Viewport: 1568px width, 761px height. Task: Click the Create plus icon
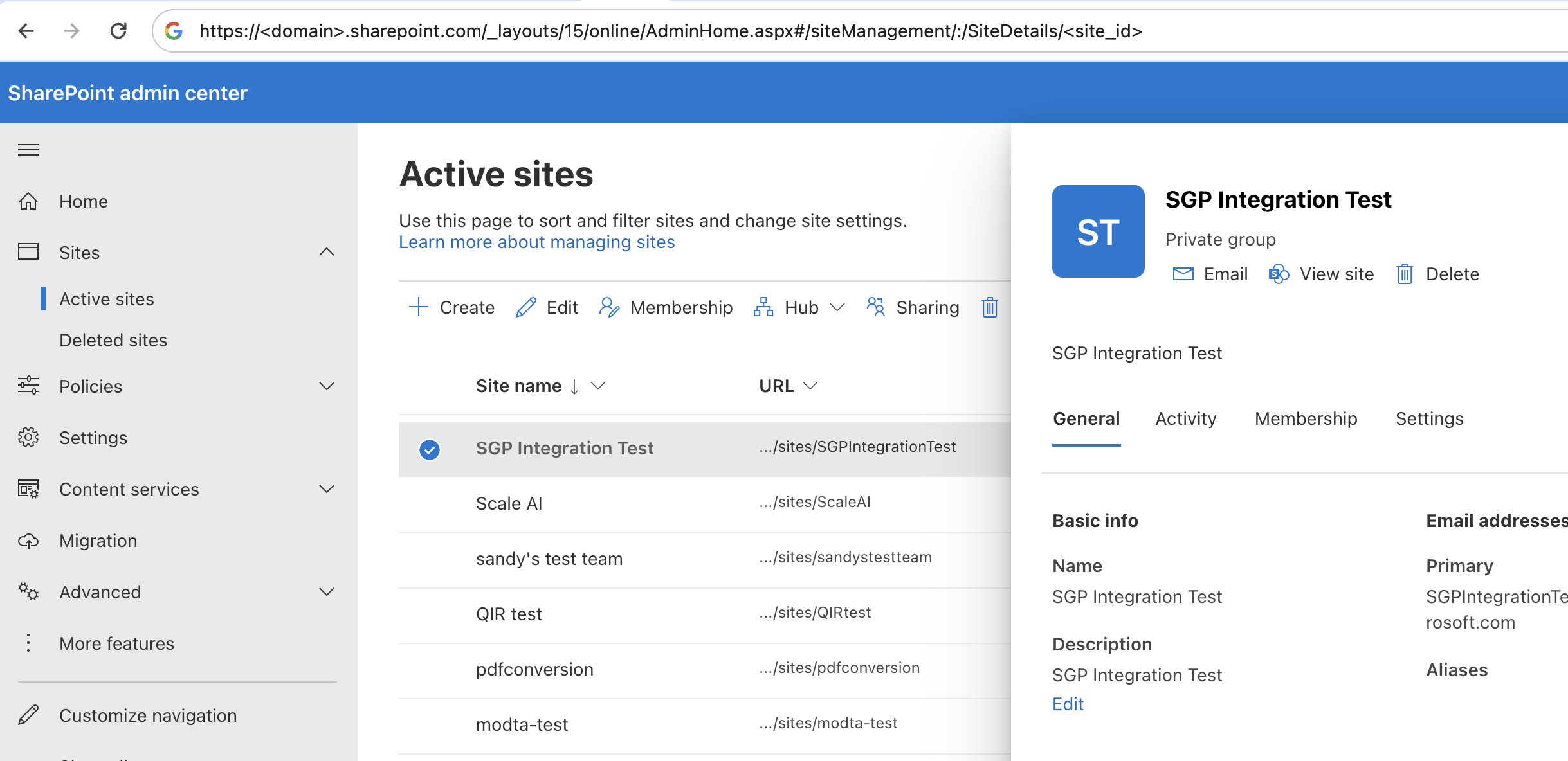click(419, 307)
